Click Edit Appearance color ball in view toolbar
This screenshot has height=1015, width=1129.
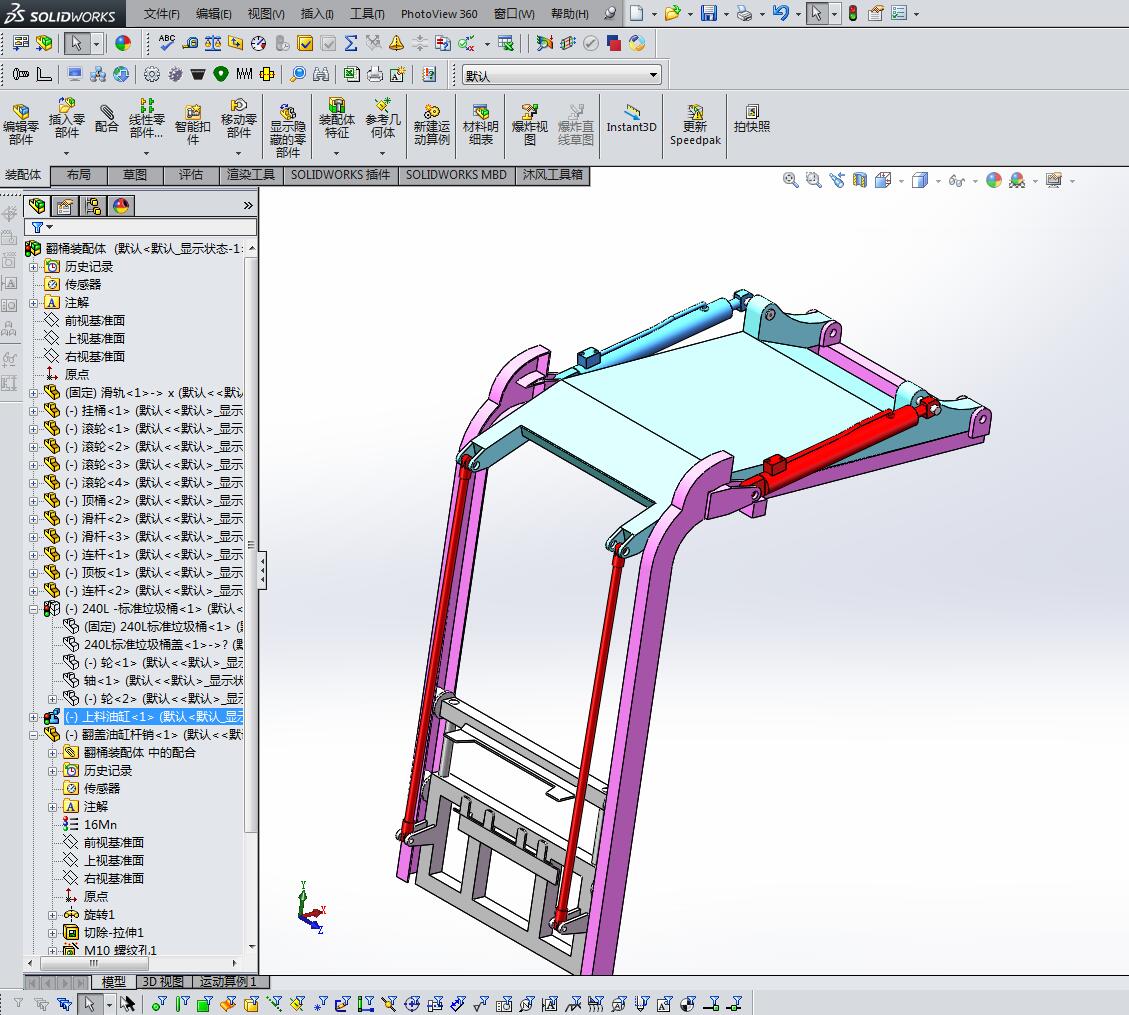[x=993, y=180]
